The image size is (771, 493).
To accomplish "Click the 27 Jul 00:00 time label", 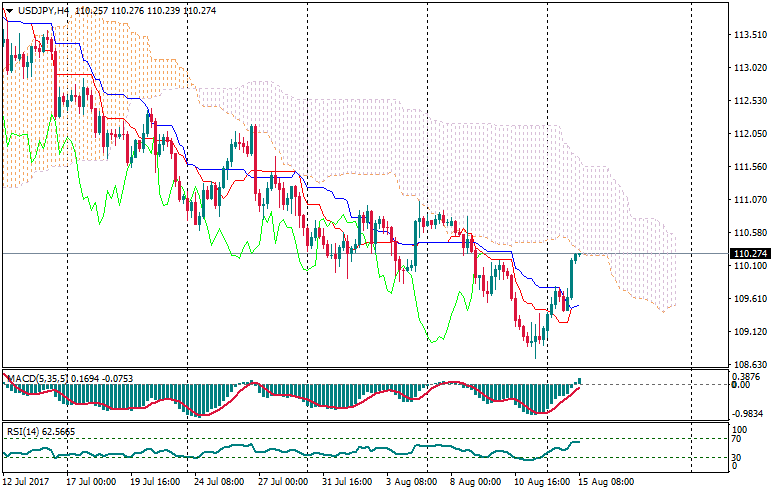I will coord(284,482).
